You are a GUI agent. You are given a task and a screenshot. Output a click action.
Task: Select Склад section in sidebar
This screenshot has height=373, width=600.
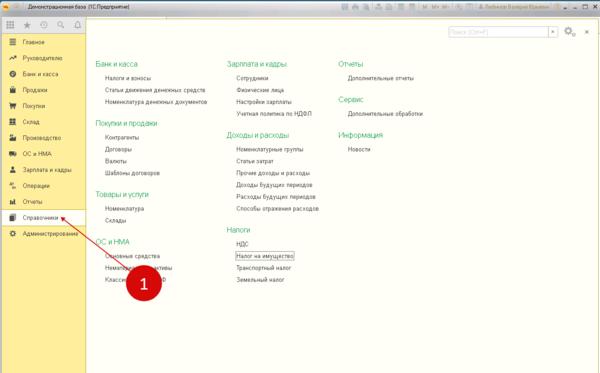coord(31,122)
